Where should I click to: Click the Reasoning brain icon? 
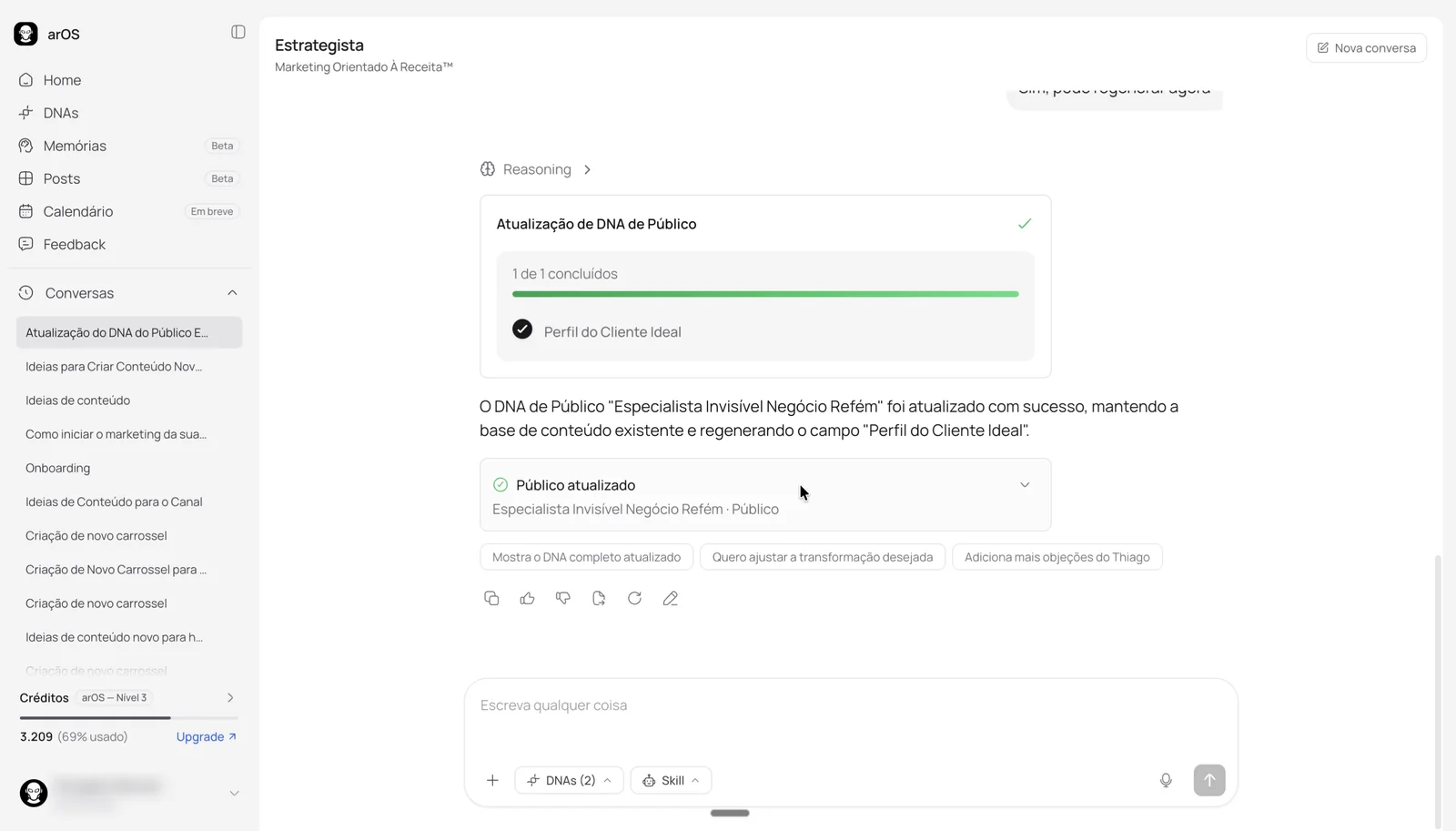click(x=488, y=169)
